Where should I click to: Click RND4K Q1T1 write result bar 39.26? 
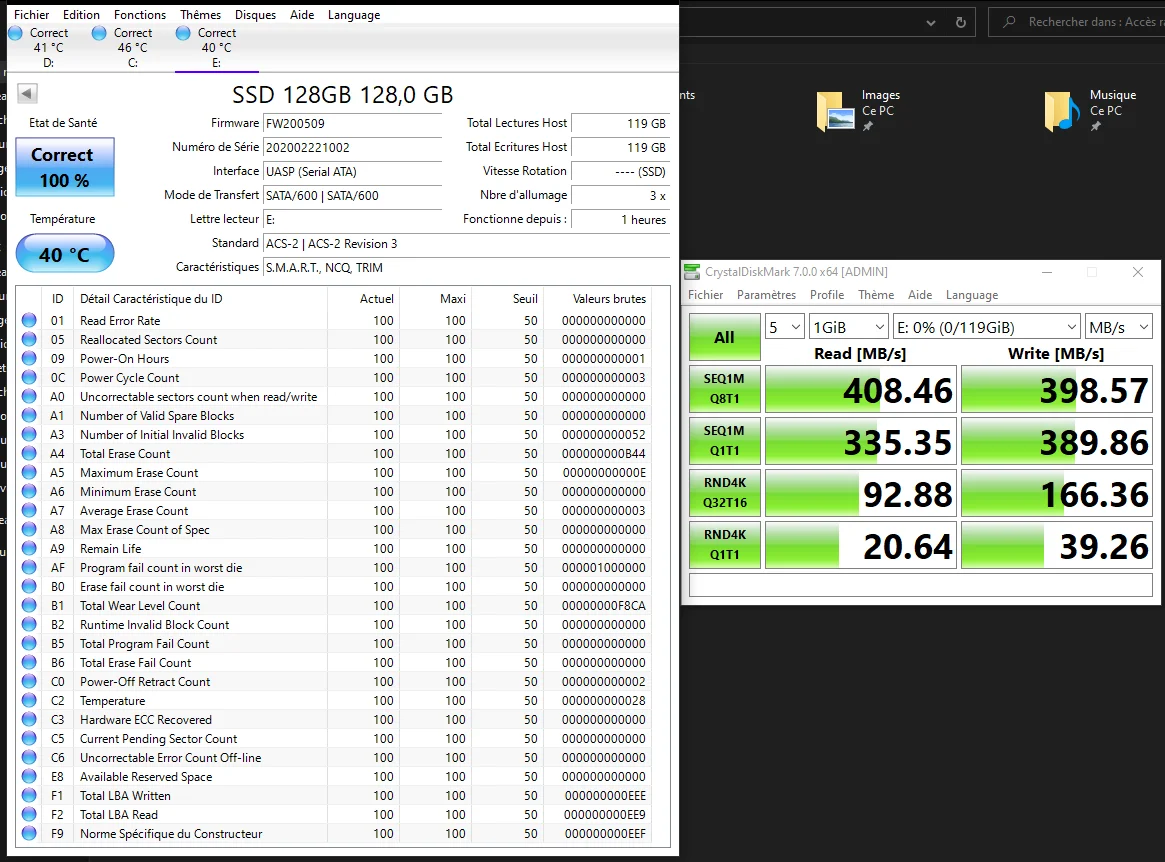(1057, 545)
